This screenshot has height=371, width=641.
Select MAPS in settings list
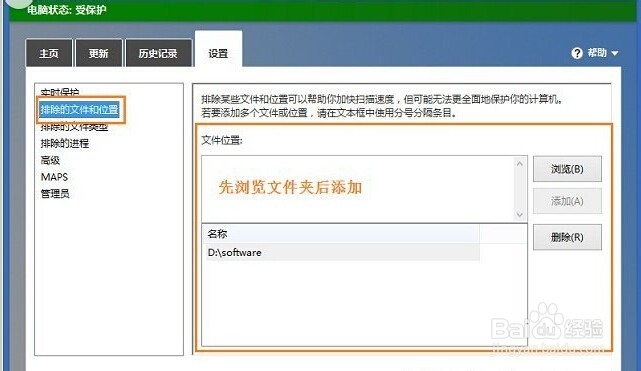coord(54,177)
